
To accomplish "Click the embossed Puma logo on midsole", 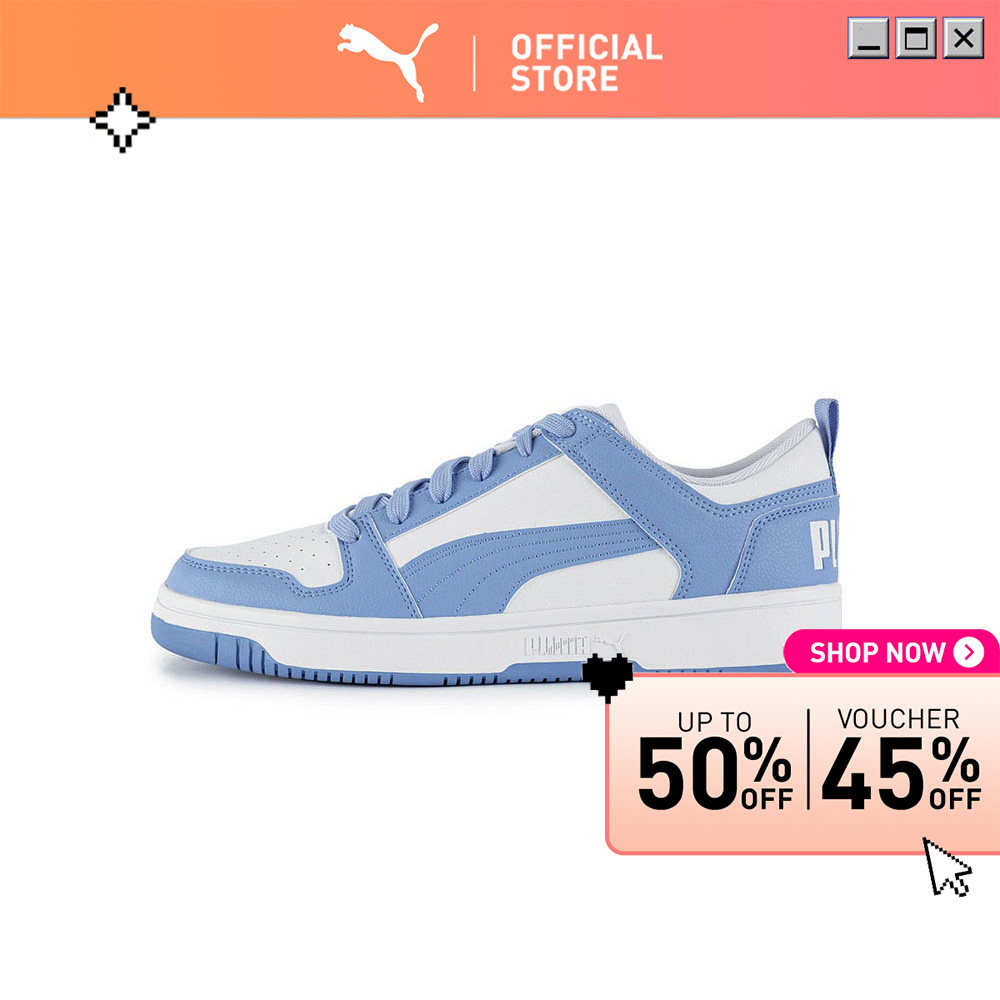I will [x=575, y=644].
